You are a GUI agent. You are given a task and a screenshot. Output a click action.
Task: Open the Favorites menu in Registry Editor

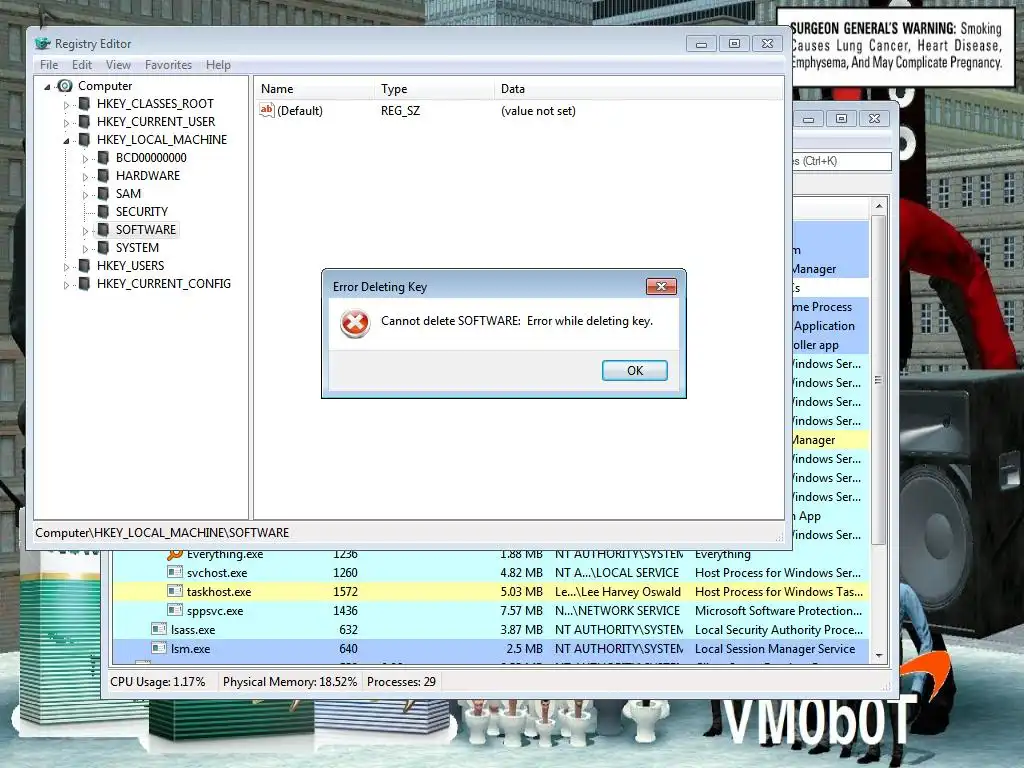[x=168, y=65]
